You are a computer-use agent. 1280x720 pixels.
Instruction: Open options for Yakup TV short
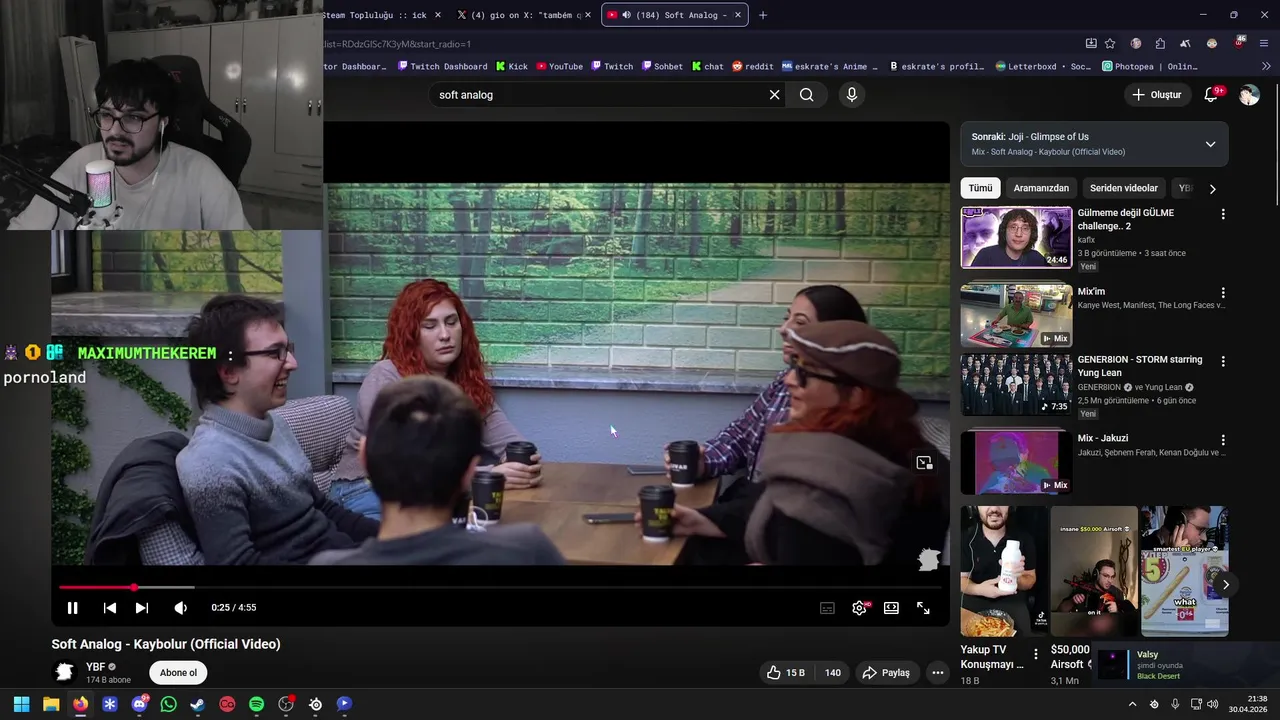pos(1036,655)
